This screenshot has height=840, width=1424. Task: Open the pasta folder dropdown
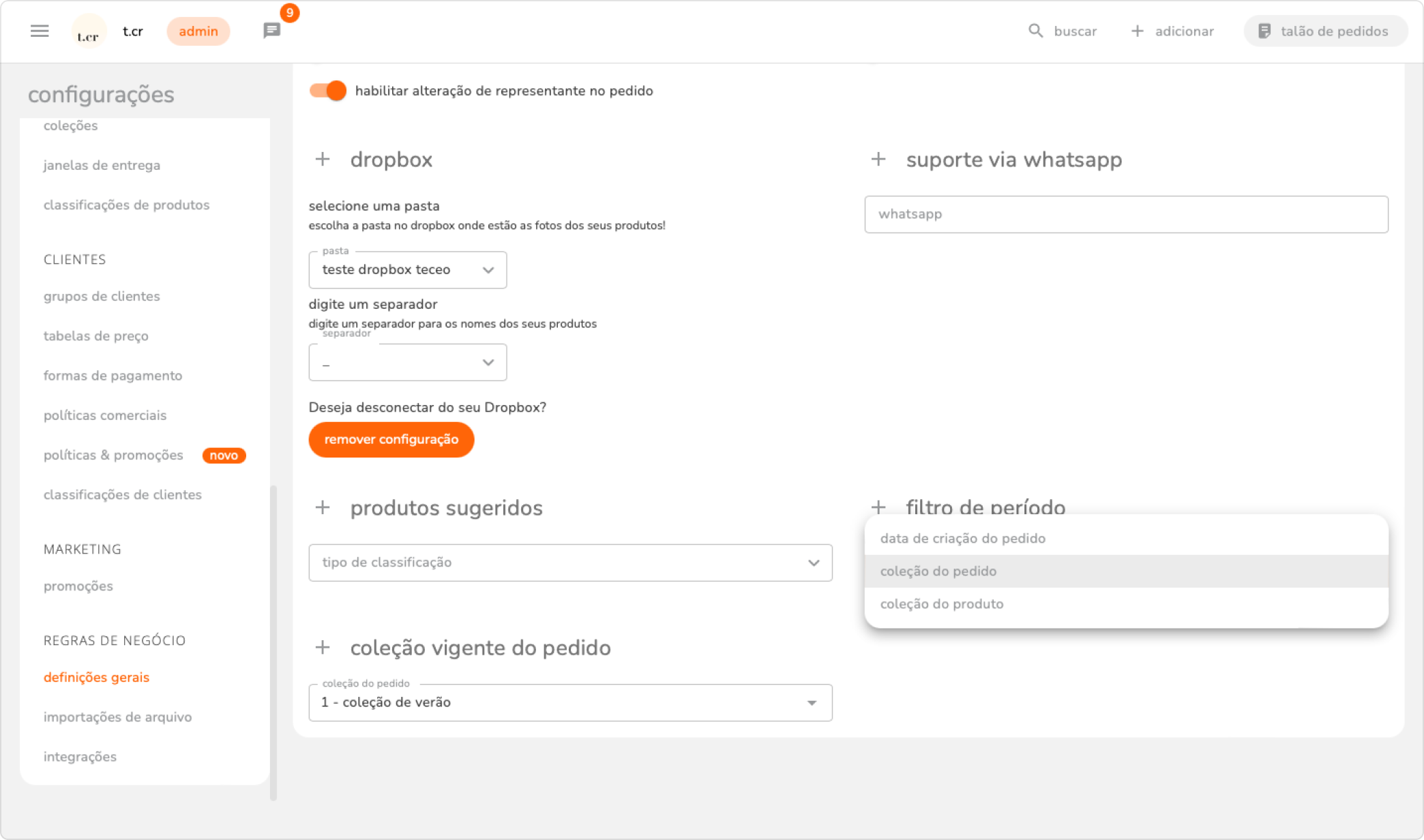[407, 270]
